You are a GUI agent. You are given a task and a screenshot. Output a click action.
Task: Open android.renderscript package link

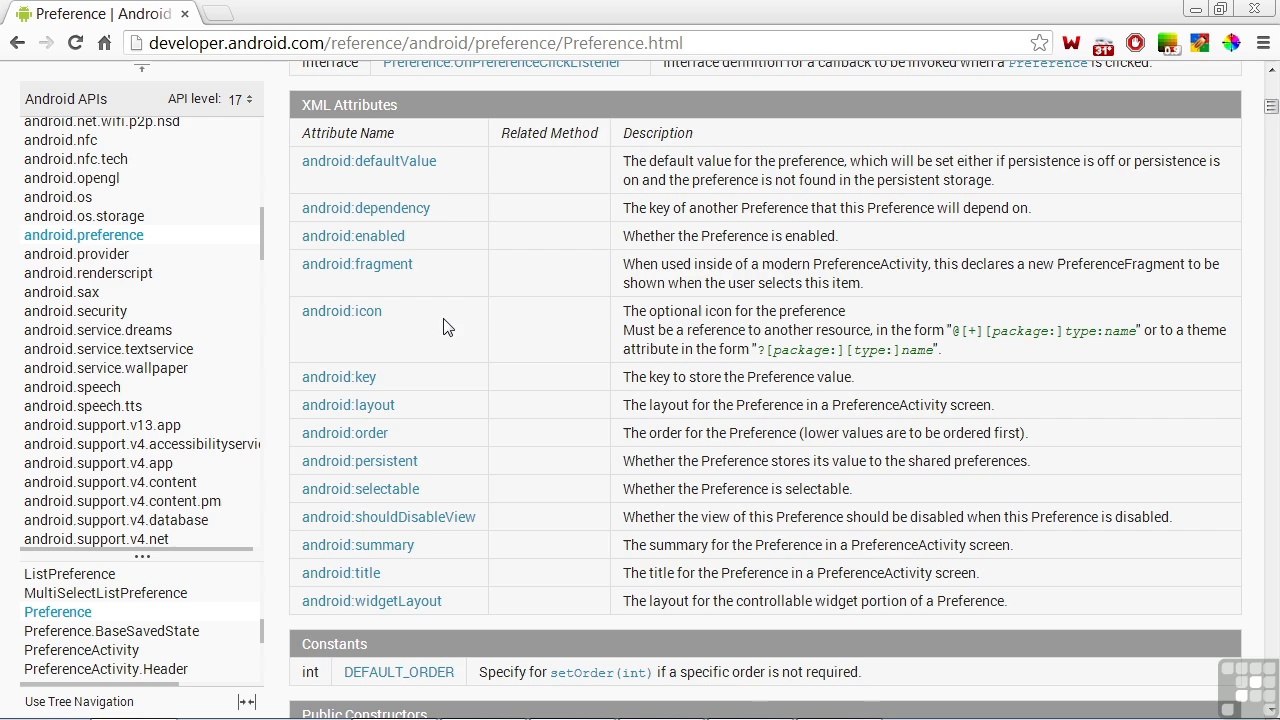[88, 273]
